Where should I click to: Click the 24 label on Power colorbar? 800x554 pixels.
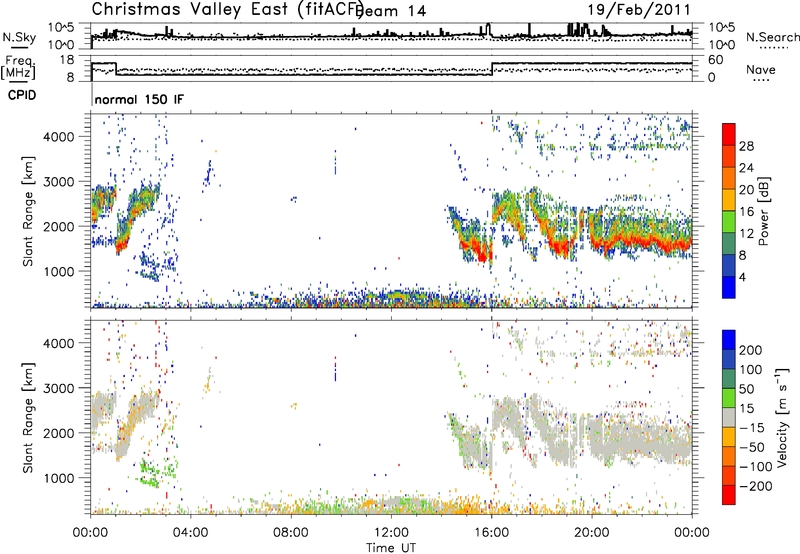746,168
